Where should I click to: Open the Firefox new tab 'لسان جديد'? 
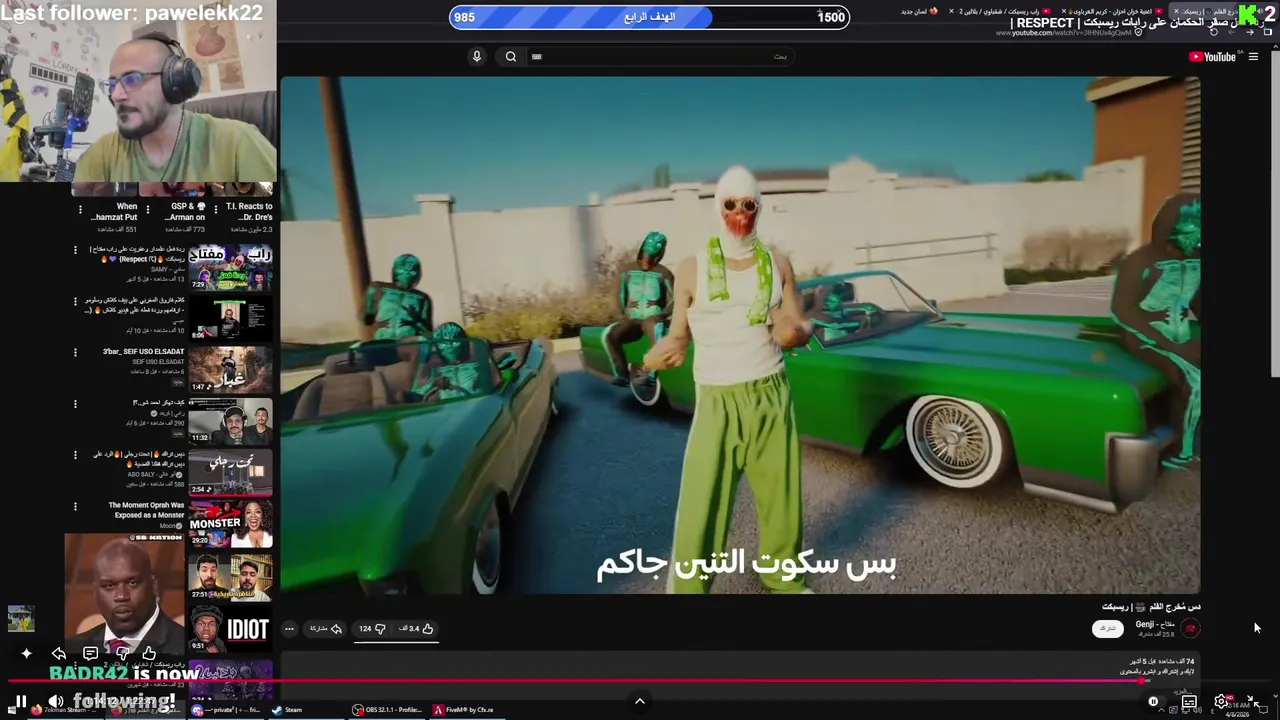coord(920,11)
